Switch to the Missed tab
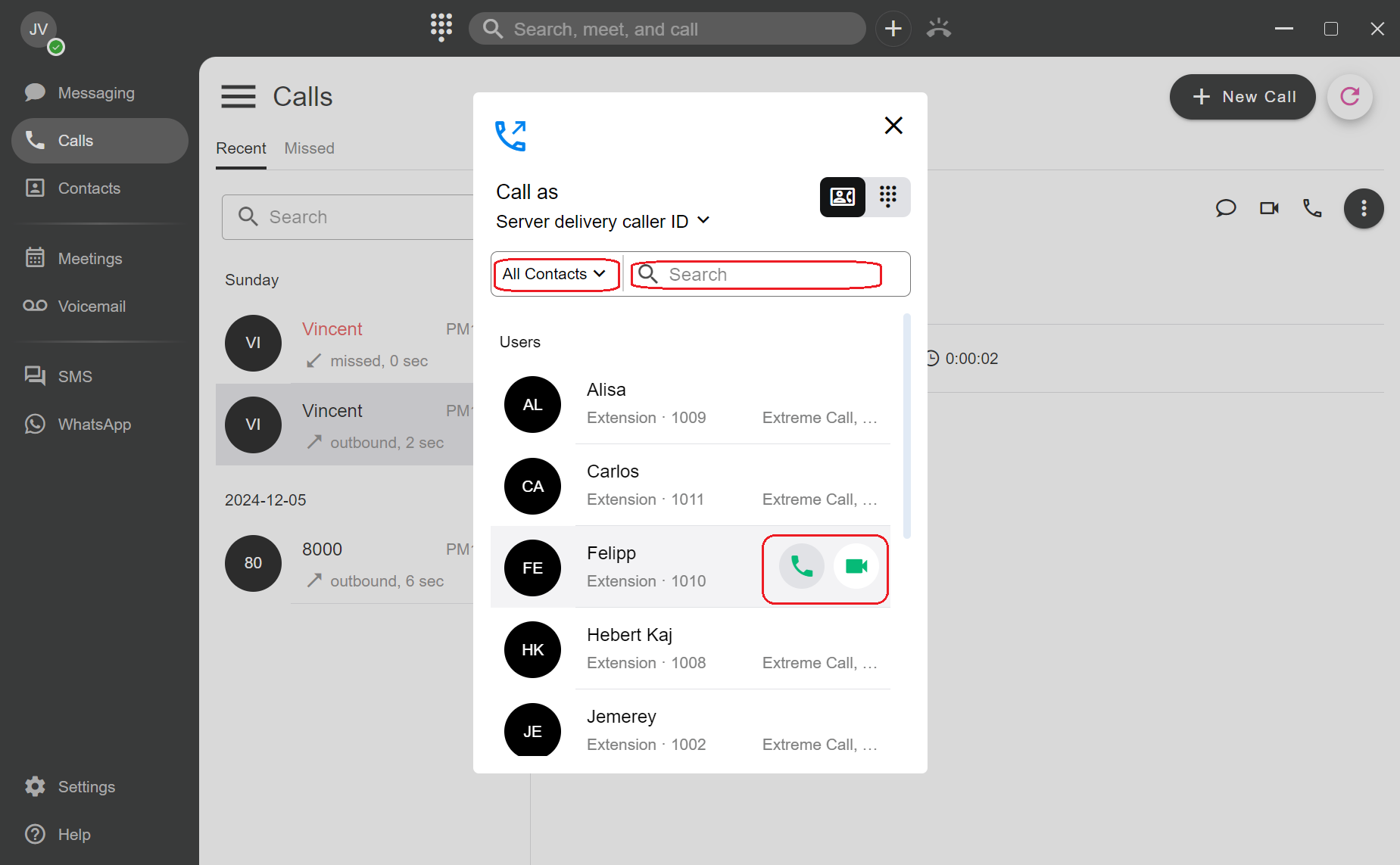 click(309, 148)
